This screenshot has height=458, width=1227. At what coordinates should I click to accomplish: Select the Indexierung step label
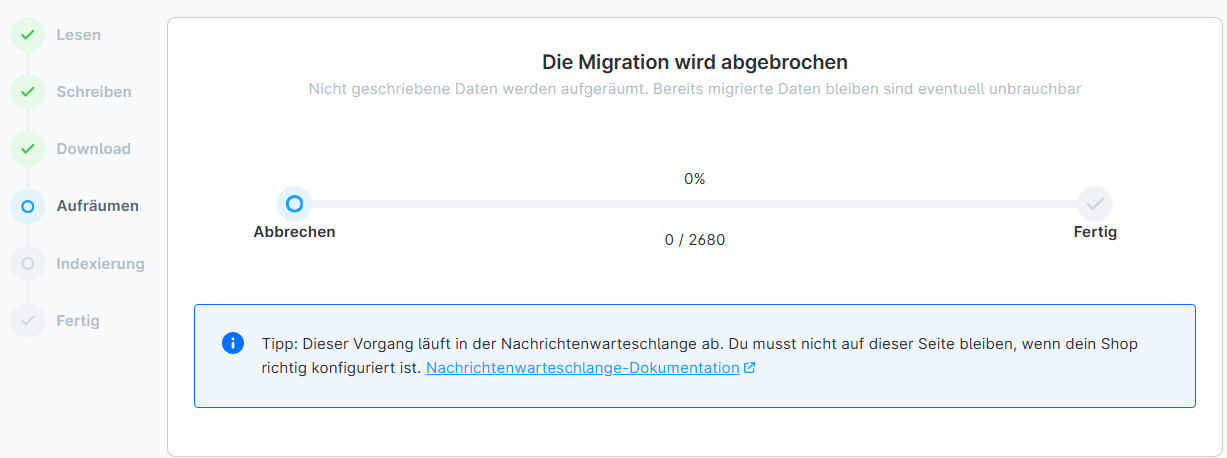click(100, 264)
